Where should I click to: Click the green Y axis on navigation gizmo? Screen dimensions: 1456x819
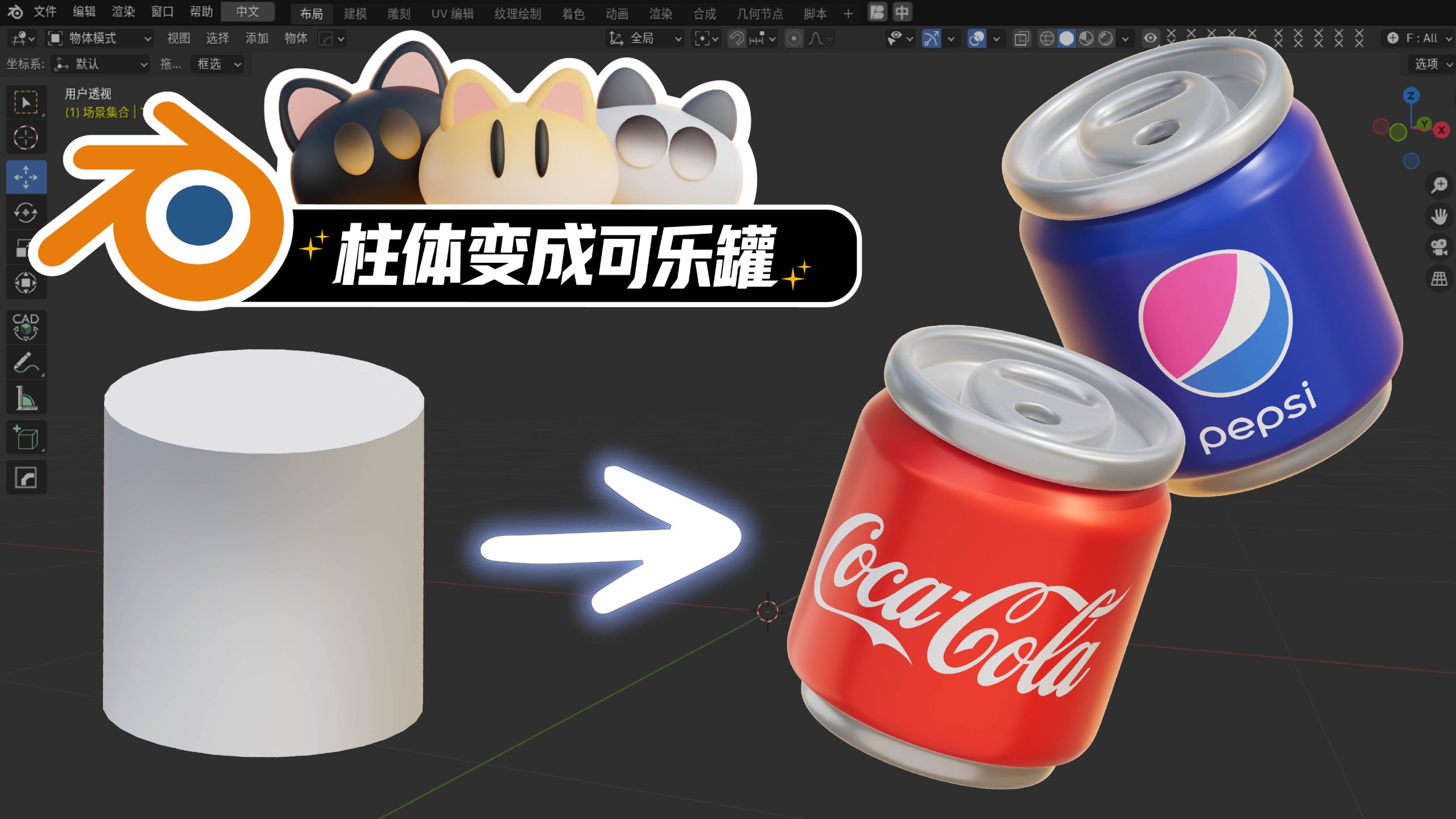1424,123
